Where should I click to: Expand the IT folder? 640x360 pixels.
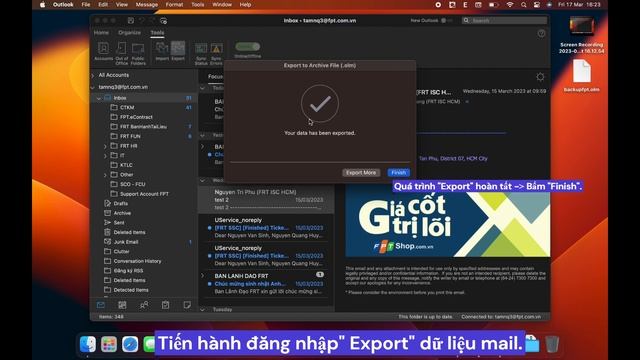pyautogui.click(x=105, y=156)
